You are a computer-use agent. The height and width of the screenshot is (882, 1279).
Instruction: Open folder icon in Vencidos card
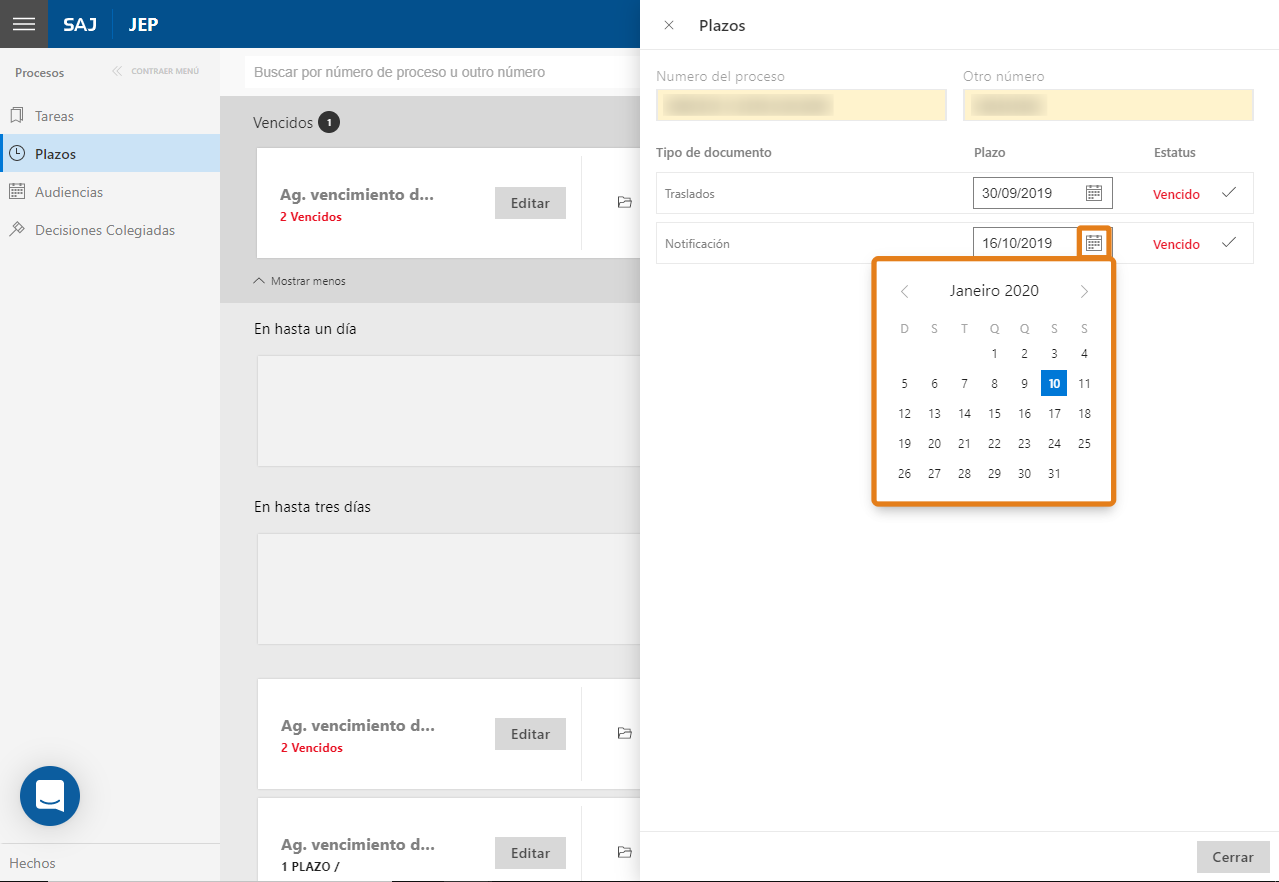pyautogui.click(x=625, y=203)
